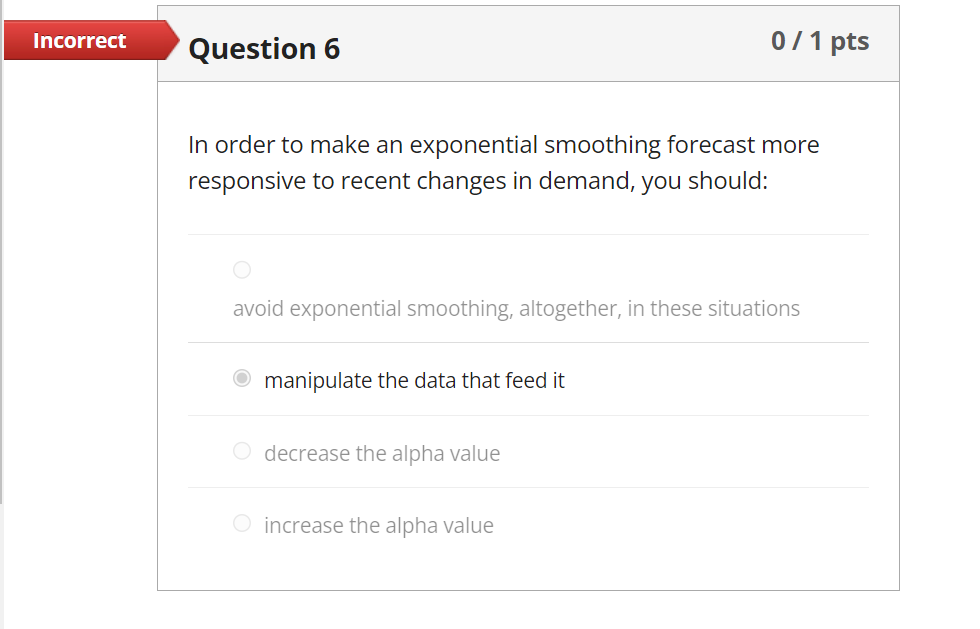Choose the 'avoid exponential smoothing, altogether' option
980x629 pixels.
(x=241, y=269)
